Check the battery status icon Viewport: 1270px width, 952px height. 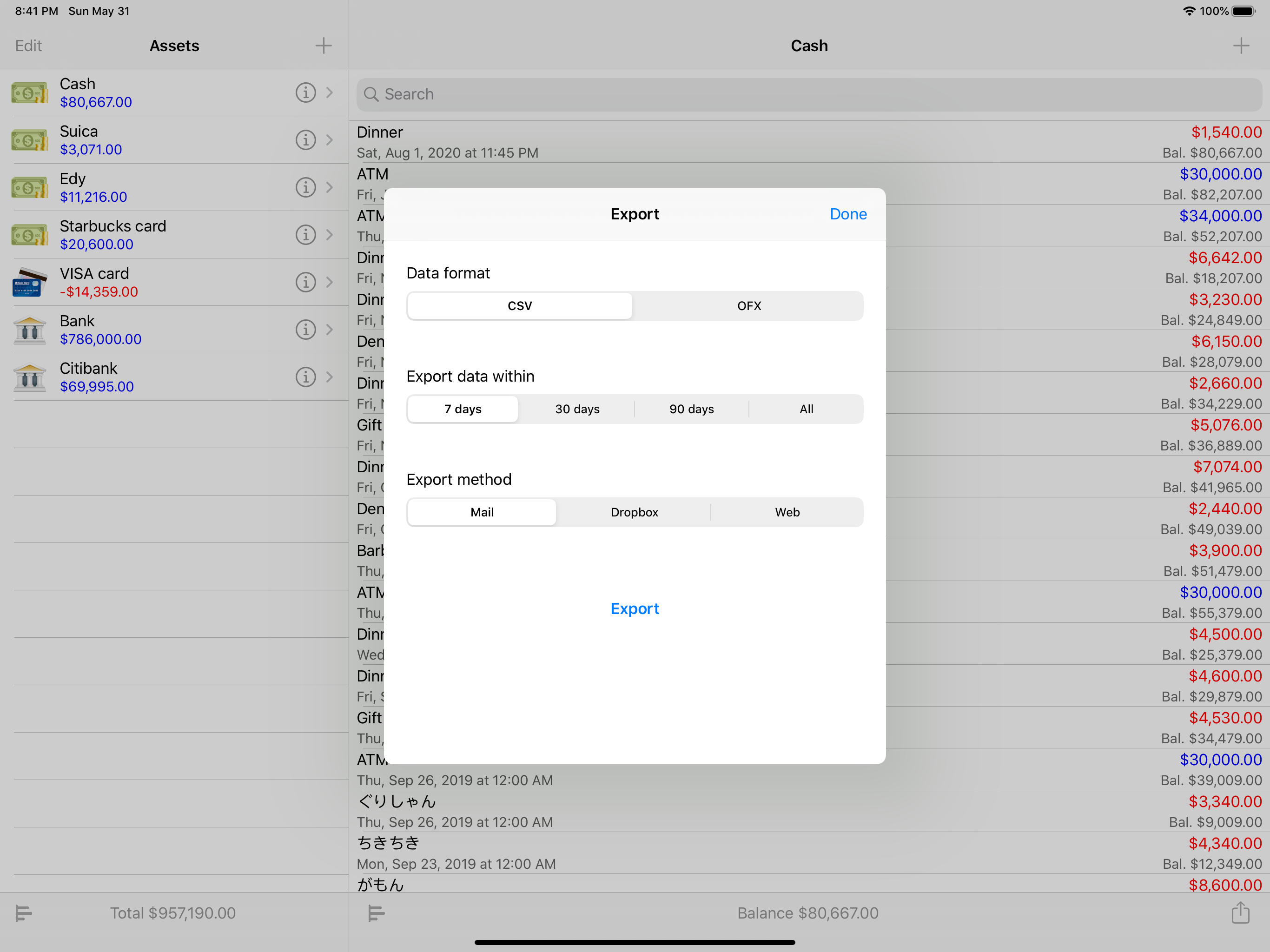(1244, 12)
